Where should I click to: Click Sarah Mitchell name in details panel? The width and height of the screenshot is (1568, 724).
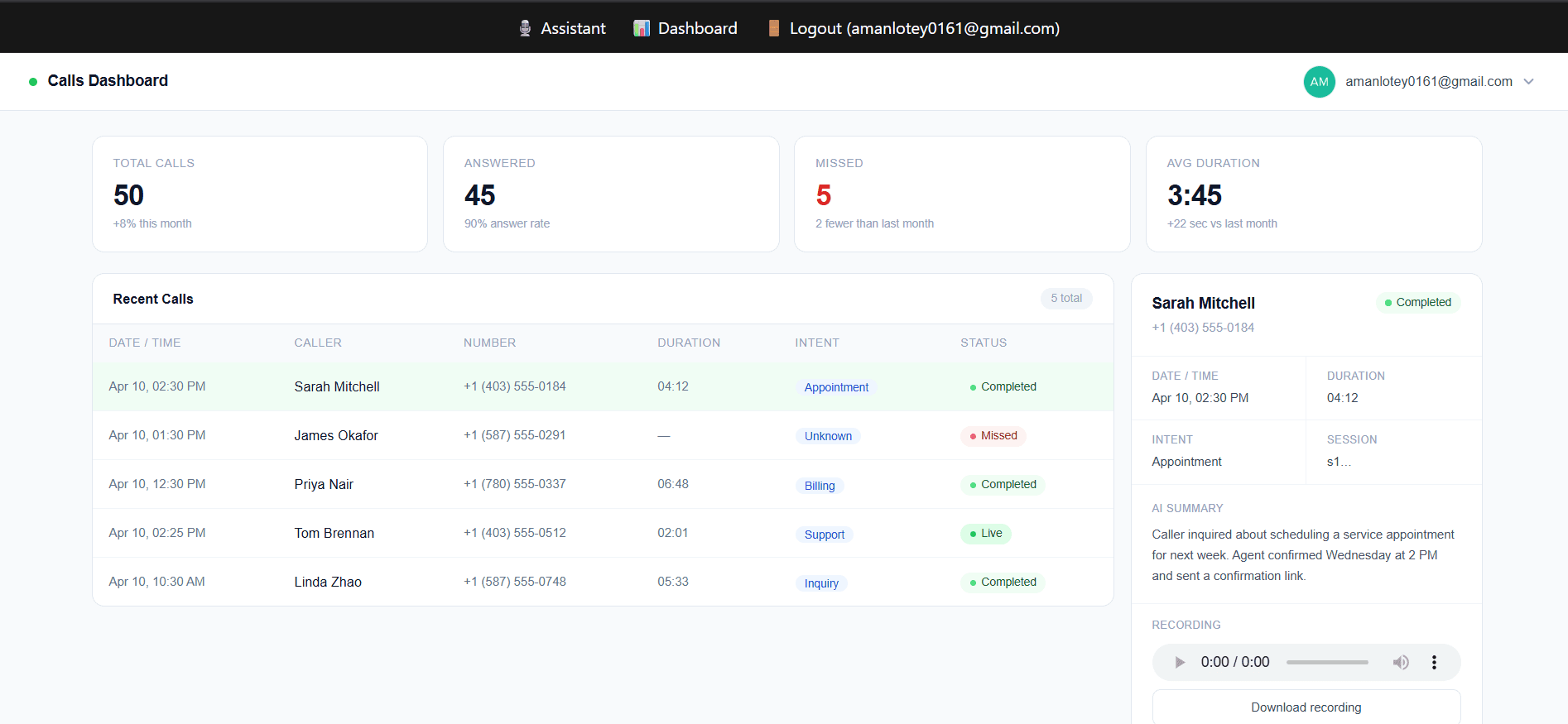point(1204,303)
